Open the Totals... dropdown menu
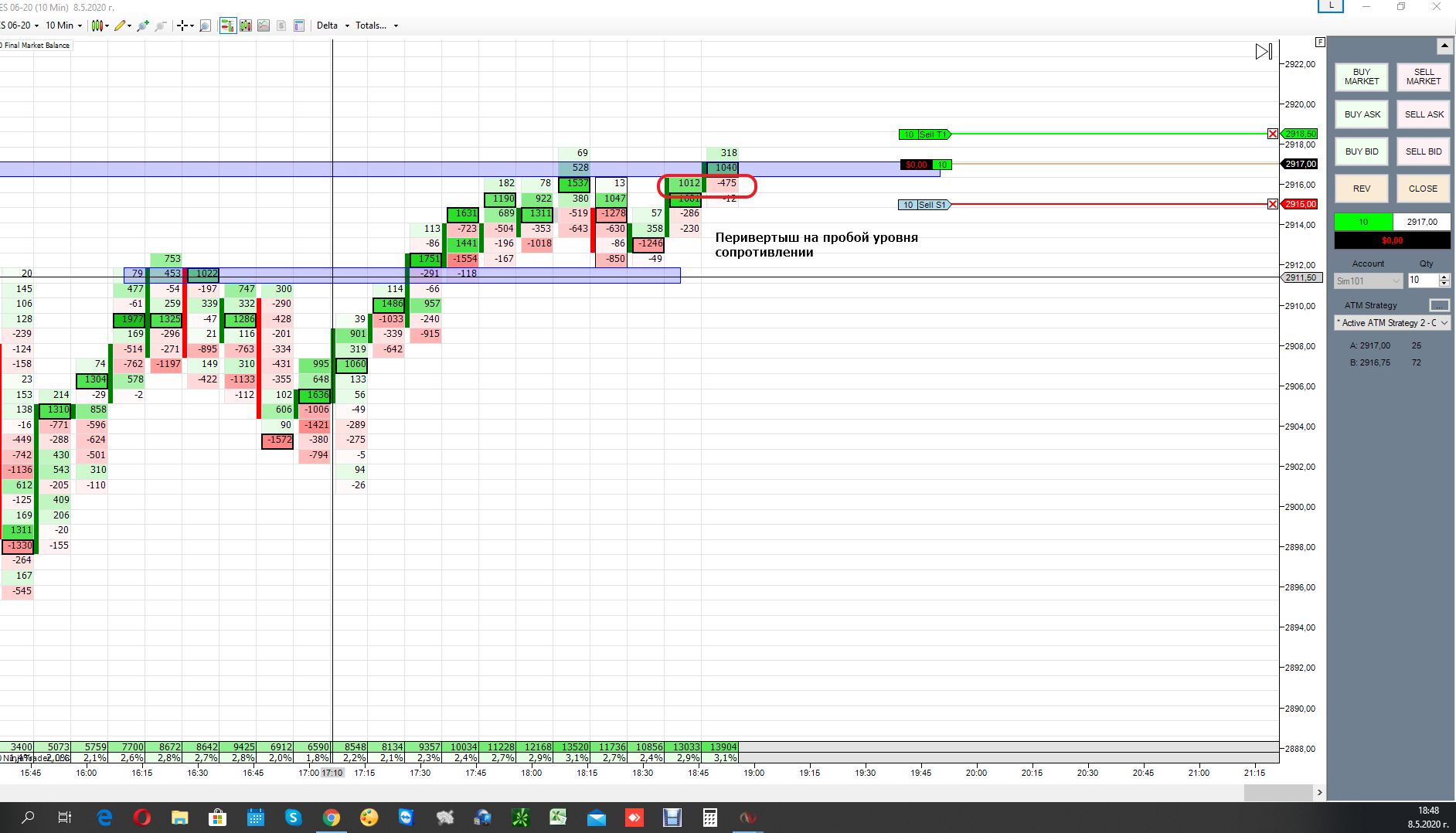 click(x=377, y=25)
